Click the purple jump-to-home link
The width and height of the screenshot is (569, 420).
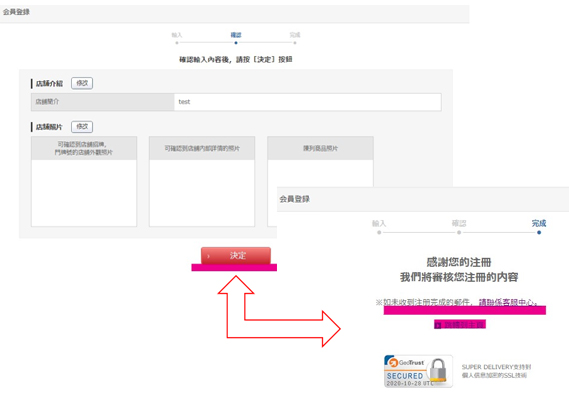pyautogui.click(x=460, y=324)
